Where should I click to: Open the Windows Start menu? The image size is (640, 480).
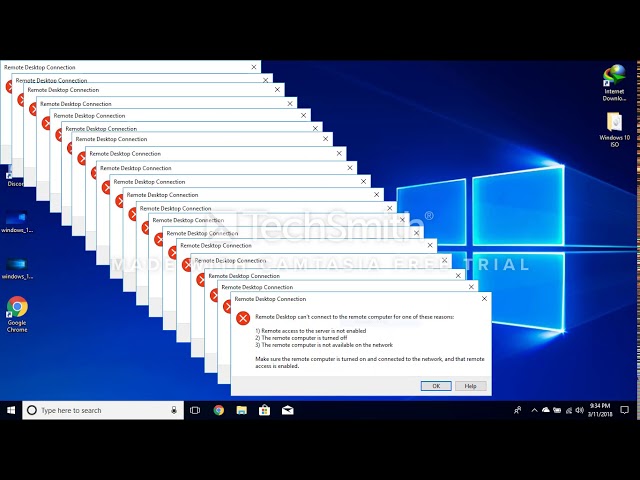point(11,410)
